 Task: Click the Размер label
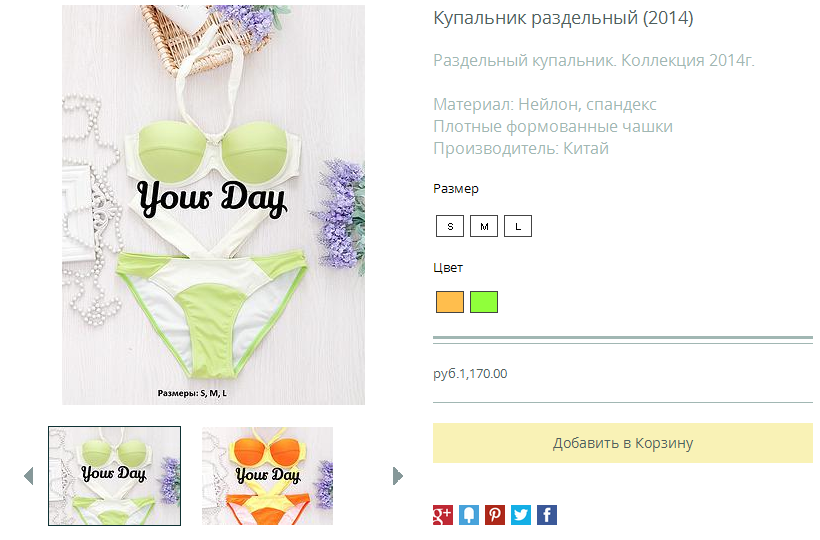click(455, 189)
